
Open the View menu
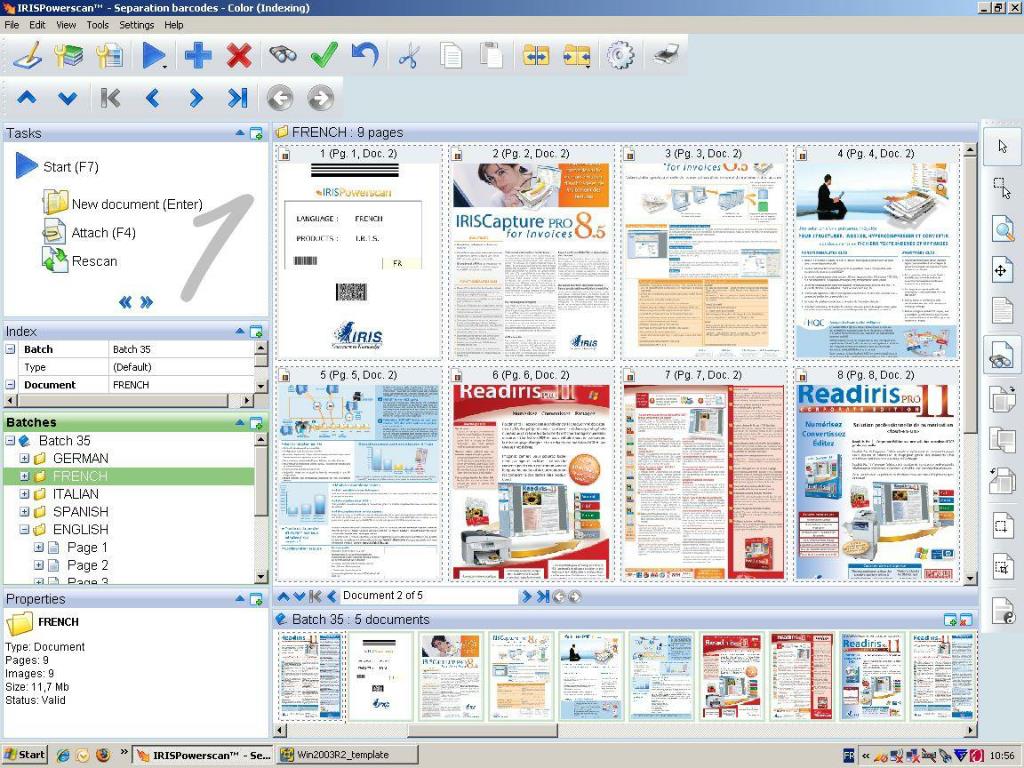coord(66,25)
